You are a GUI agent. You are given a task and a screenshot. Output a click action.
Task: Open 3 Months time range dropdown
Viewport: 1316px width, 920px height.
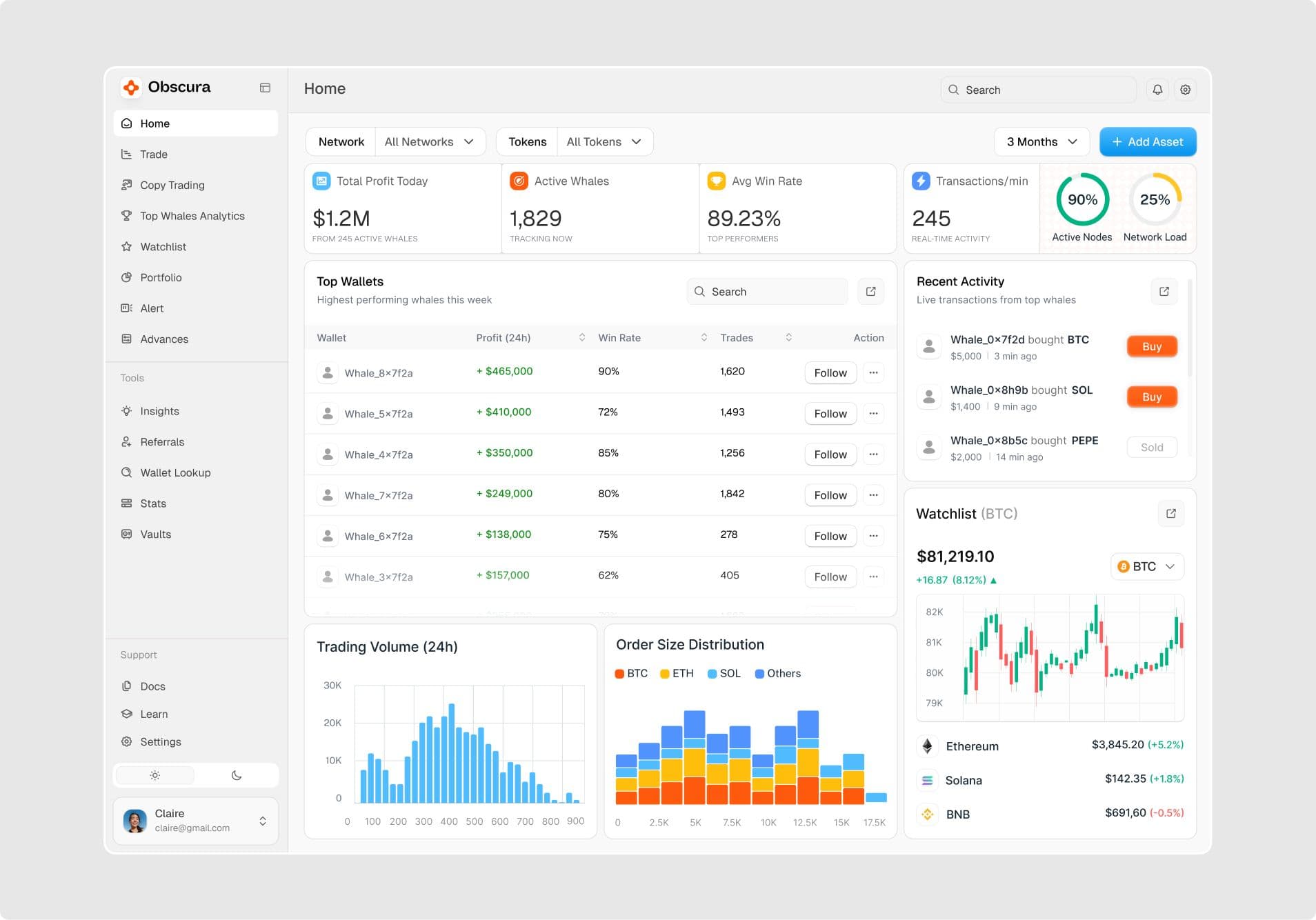coord(1041,142)
